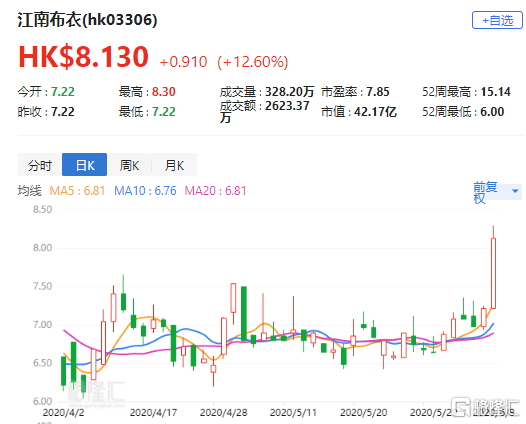Click the stock title 江南布衣(hk03306)
The image size is (526, 424).
pyautogui.click(x=88, y=19)
